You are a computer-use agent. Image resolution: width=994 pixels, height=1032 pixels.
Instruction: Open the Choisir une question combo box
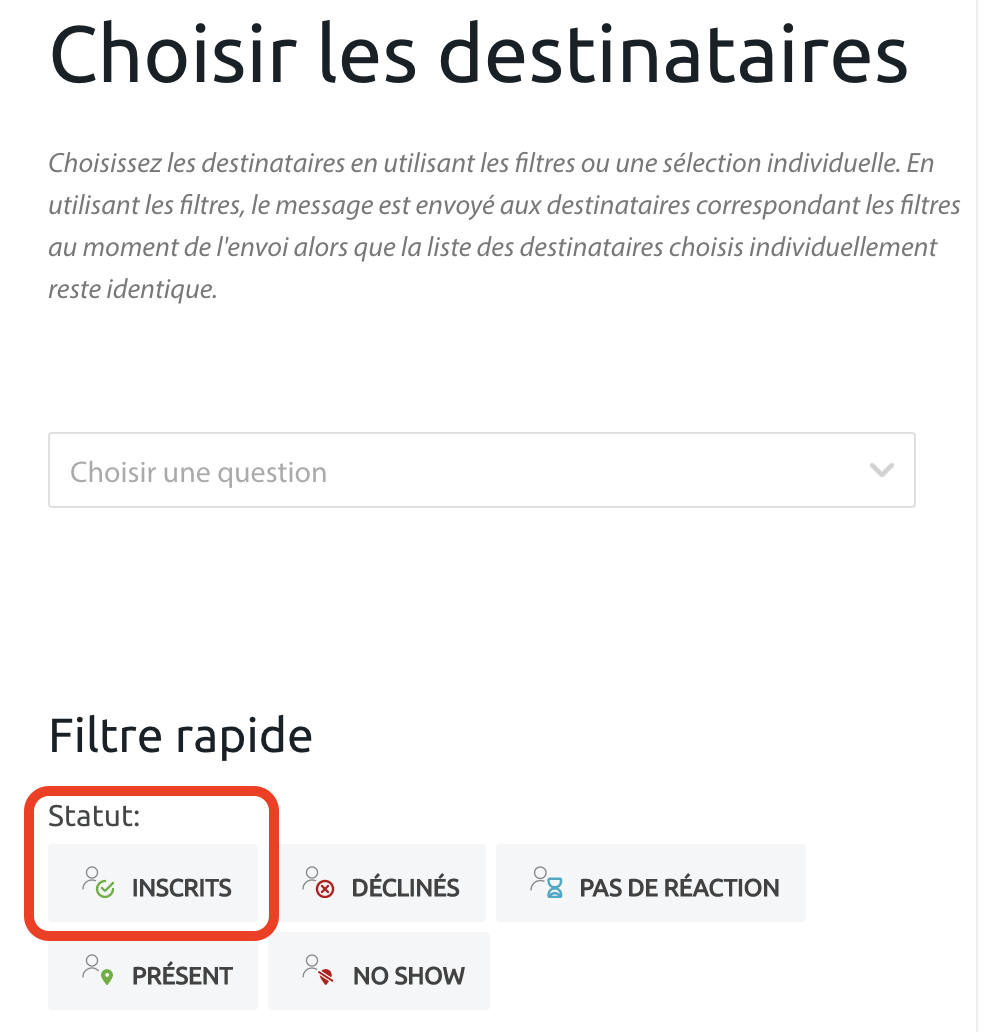pyautogui.click(x=481, y=470)
